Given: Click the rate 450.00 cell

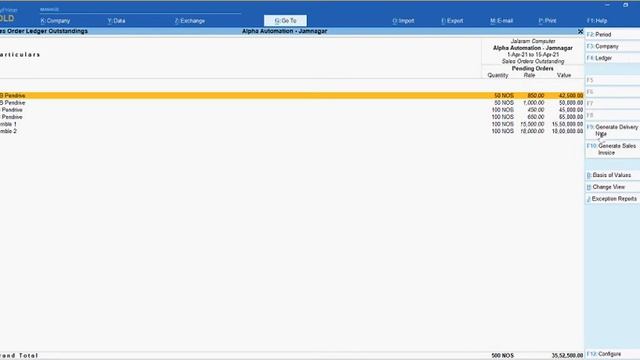Looking at the screenshot, I should point(536,110).
